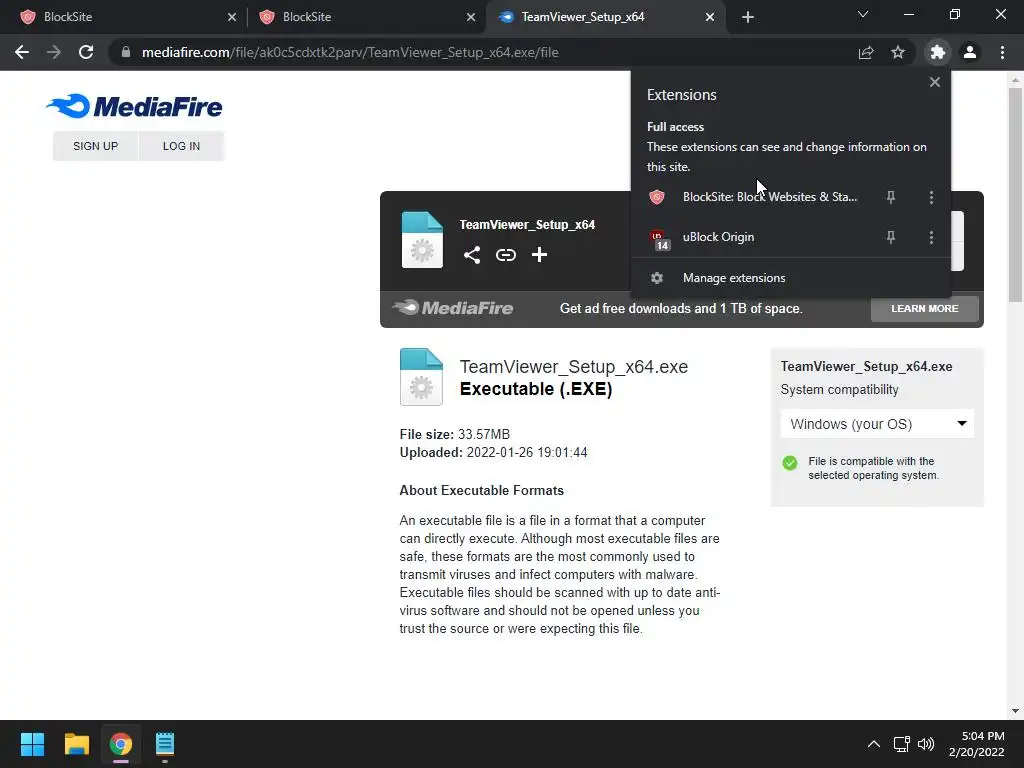Click 'Uploaded: 2022-01-26 19:01:44' text
The image size is (1024, 768).
[x=493, y=452]
